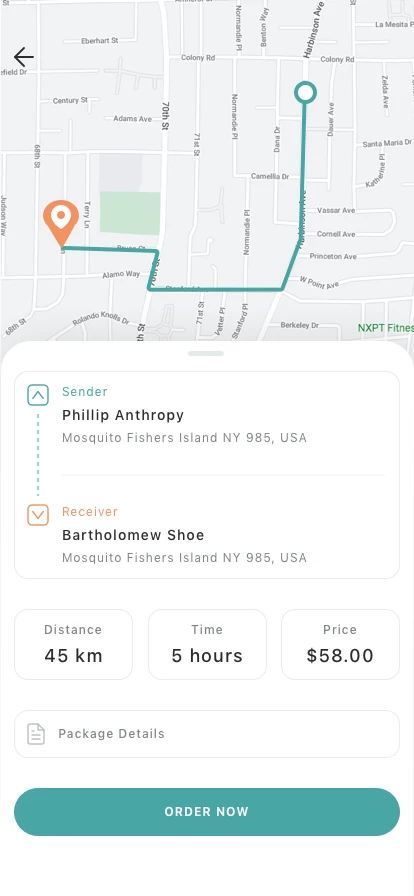The height and width of the screenshot is (896, 414).
Task: Tap the orange down-chevron Receiver icon
Action: 38,515
